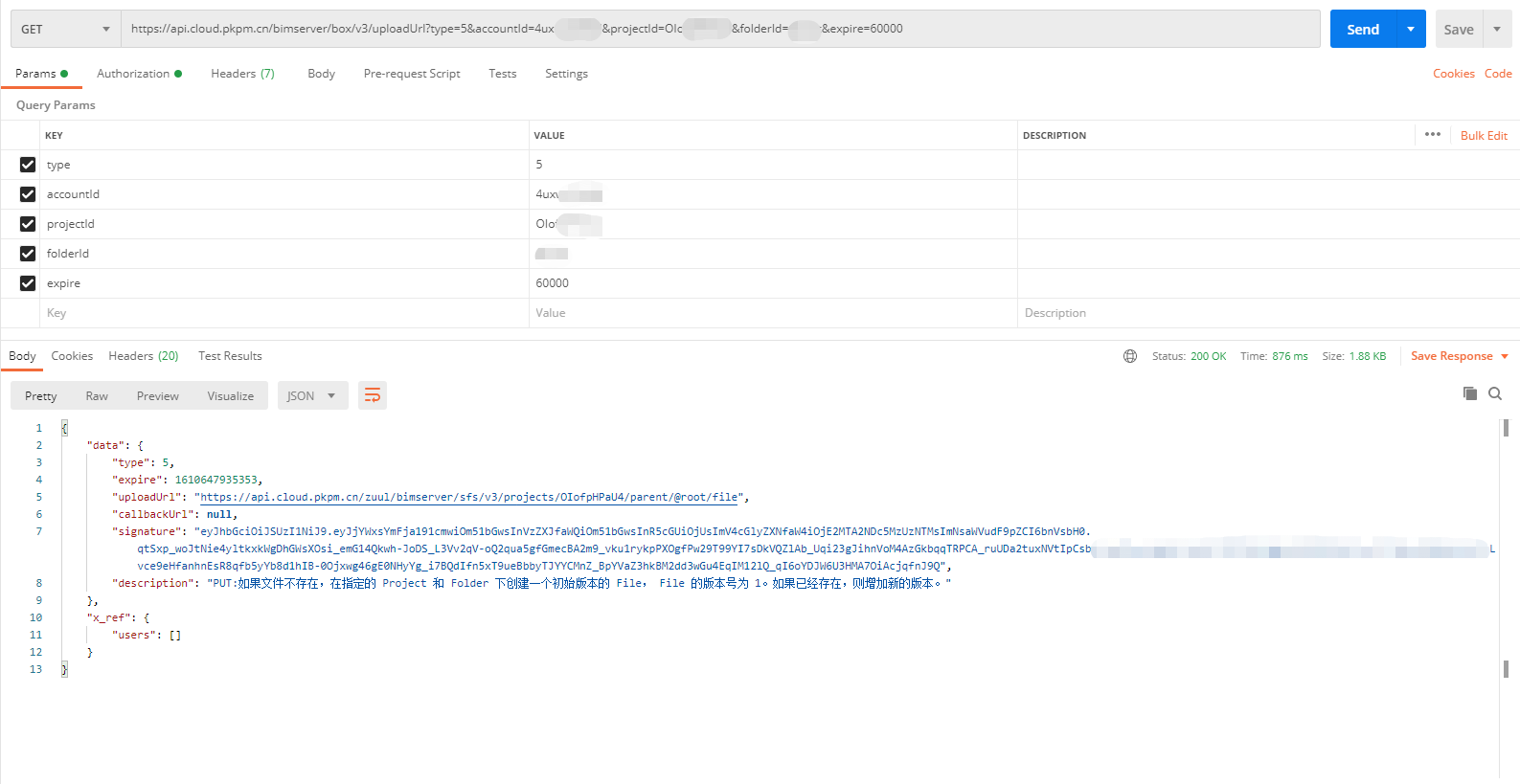Uncheck the type parameter checkbox
Screen dimensions: 1520x784
pos(28,165)
